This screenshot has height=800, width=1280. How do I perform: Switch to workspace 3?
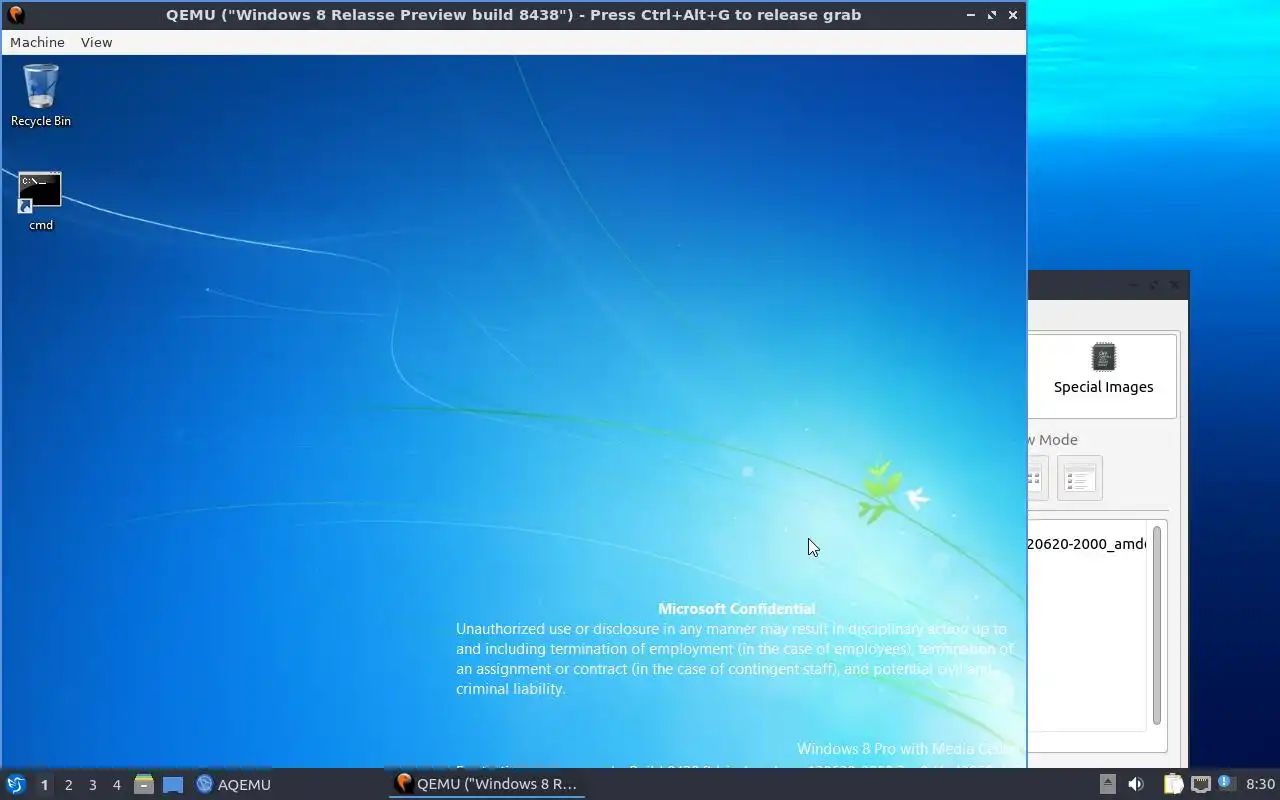pyautogui.click(x=92, y=785)
